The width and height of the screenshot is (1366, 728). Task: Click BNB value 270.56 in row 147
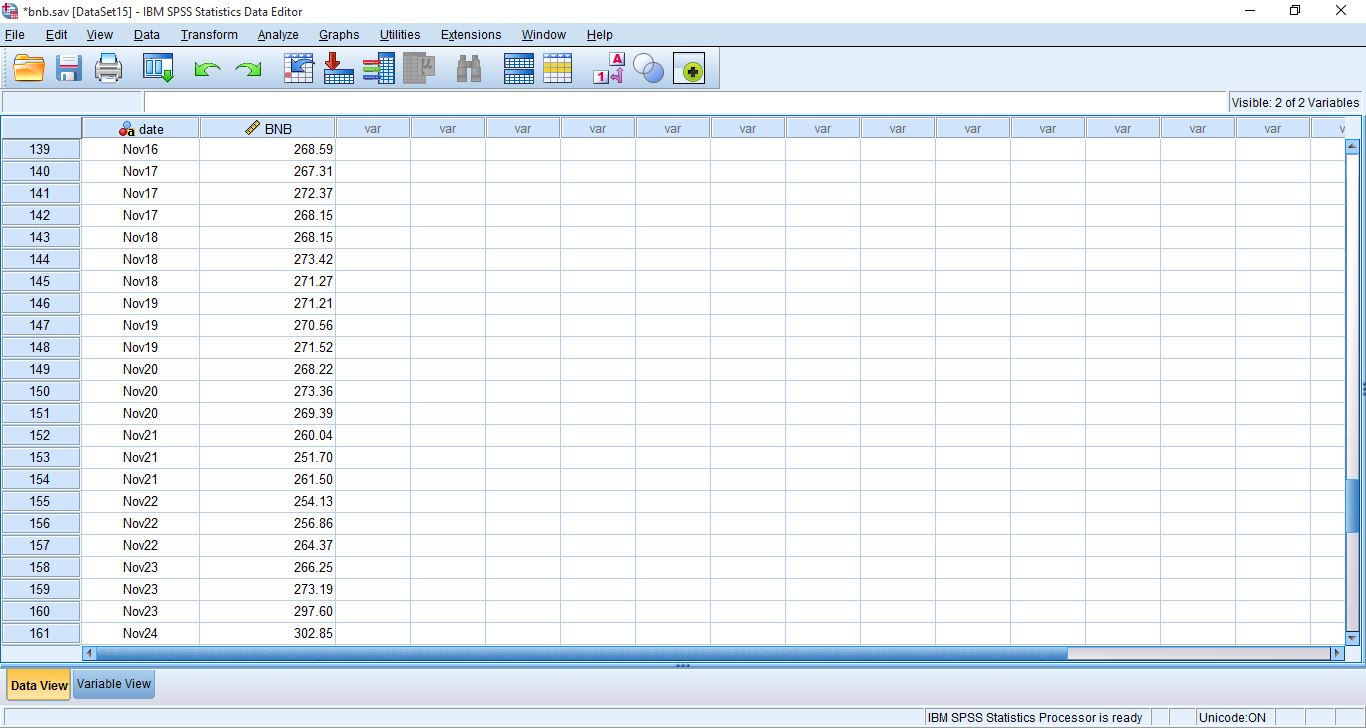[267, 325]
